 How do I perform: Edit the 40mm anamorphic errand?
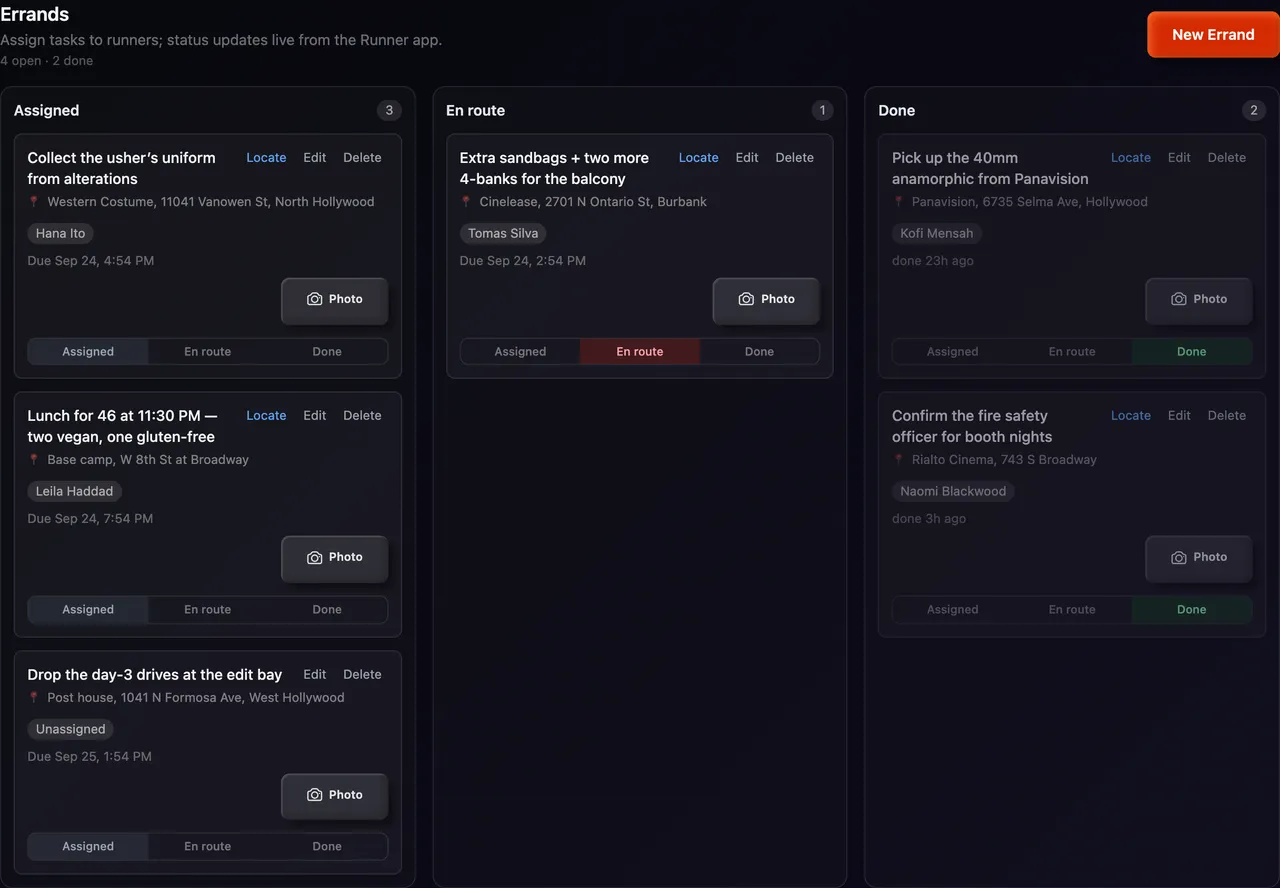[1179, 158]
